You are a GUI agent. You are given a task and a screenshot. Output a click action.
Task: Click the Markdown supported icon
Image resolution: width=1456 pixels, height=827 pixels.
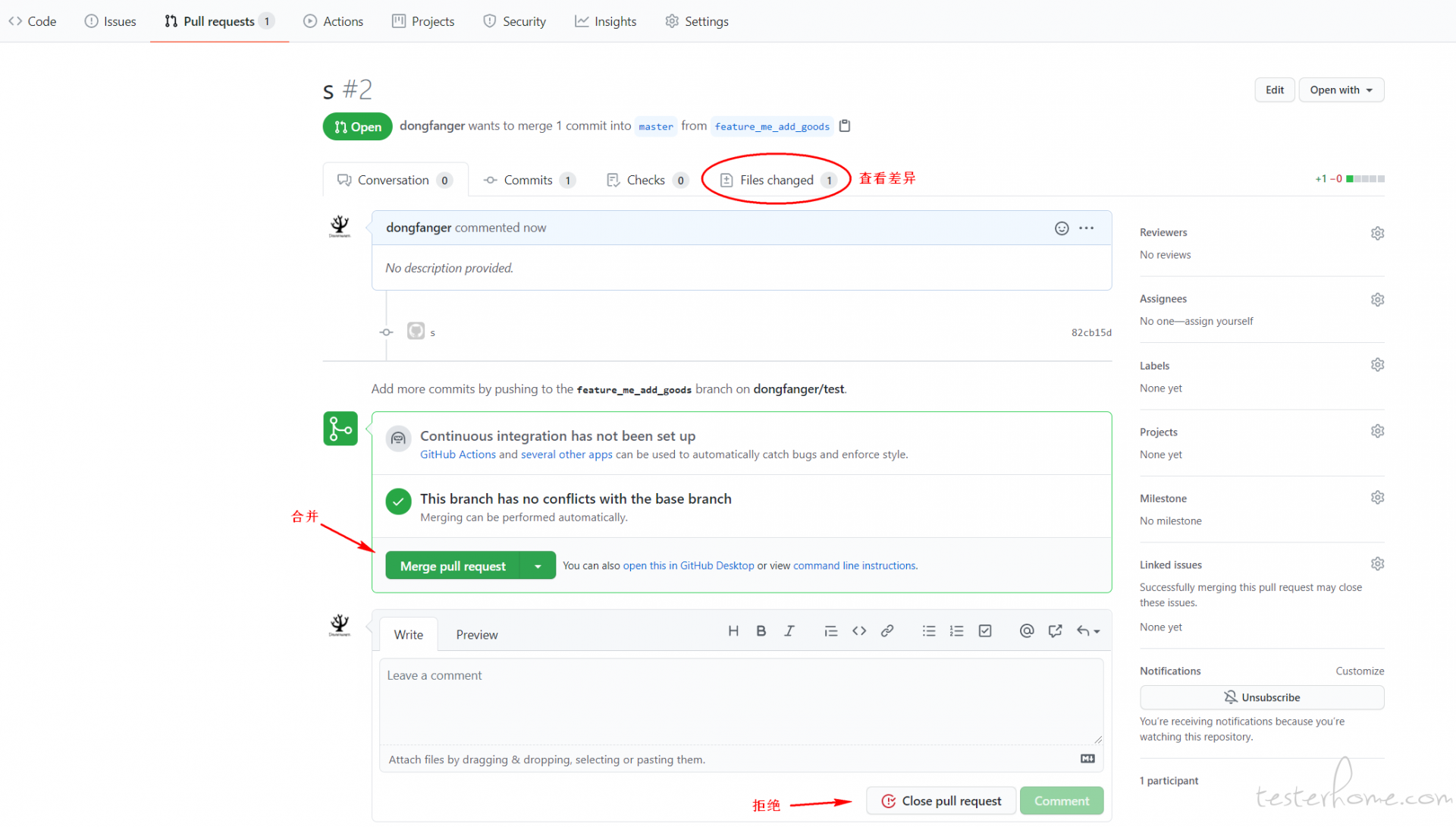pos(1087,759)
